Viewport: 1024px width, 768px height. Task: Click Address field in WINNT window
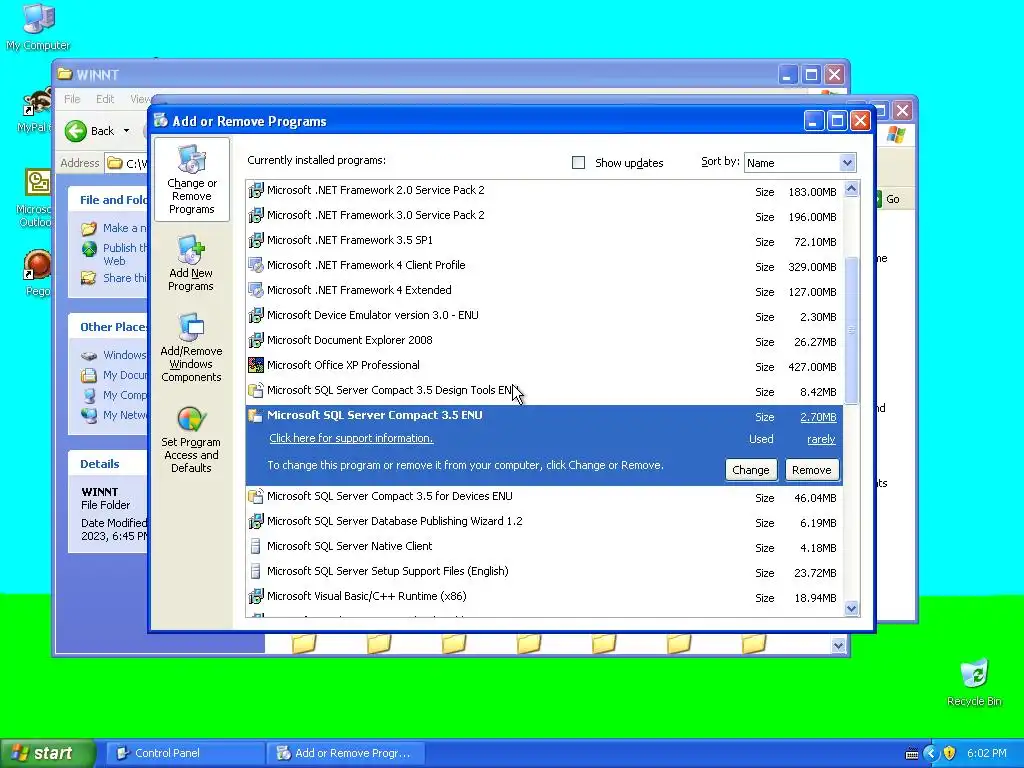click(x=127, y=163)
